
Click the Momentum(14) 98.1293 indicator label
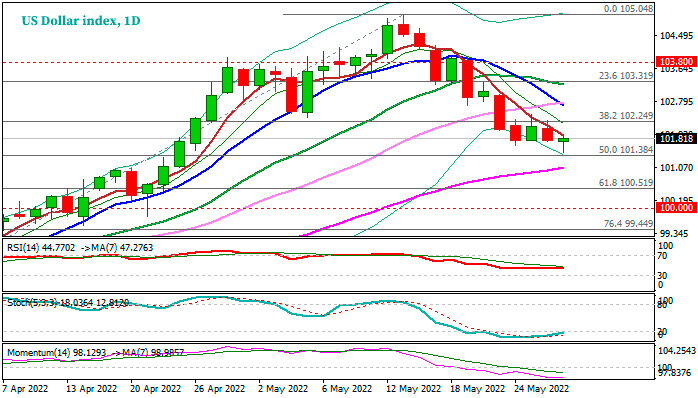[x=57, y=353]
